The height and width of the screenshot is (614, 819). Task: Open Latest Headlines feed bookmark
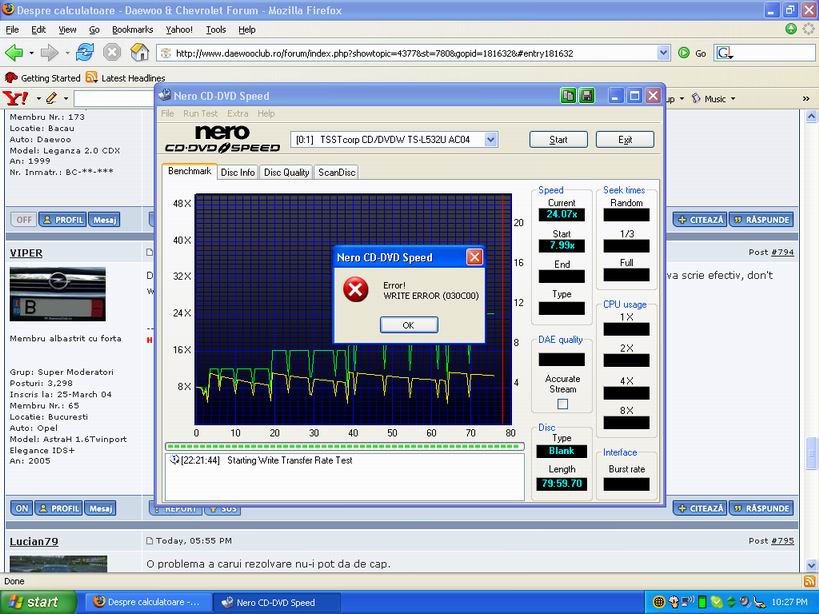[126, 78]
